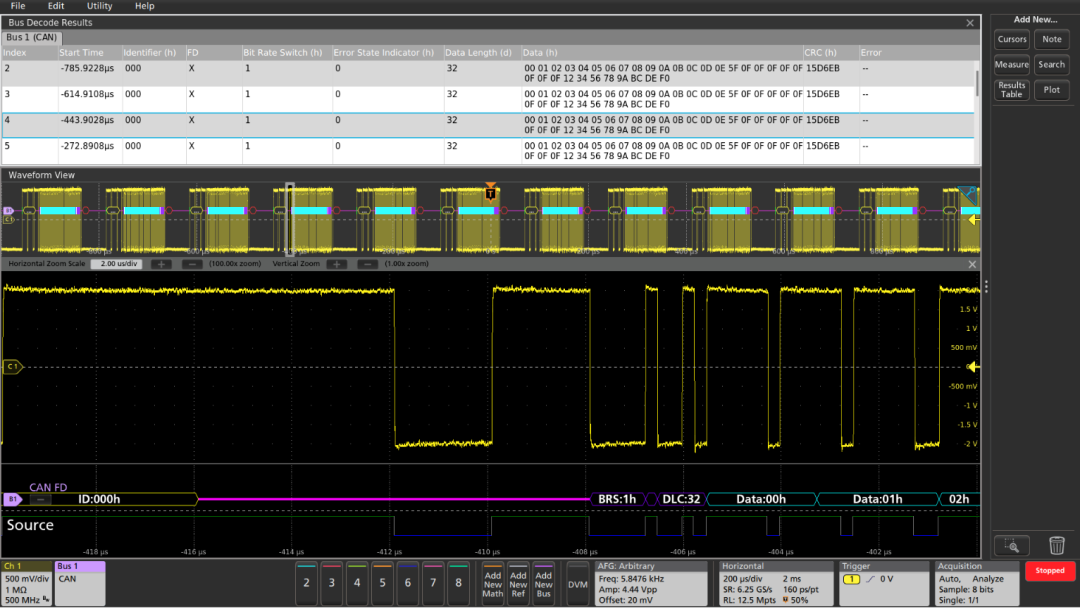Turn on channel 6
The image size is (1080, 609).
pyautogui.click(x=408, y=583)
